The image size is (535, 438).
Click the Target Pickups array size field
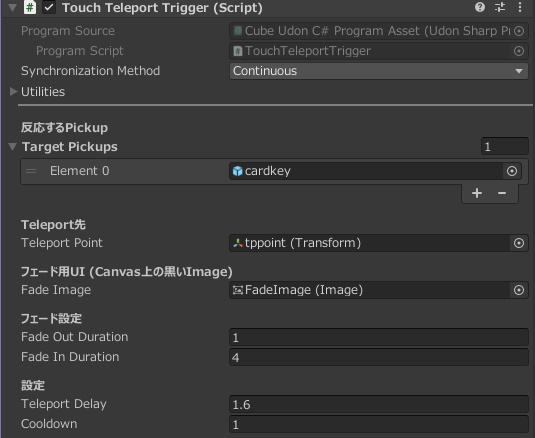(x=505, y=147)
